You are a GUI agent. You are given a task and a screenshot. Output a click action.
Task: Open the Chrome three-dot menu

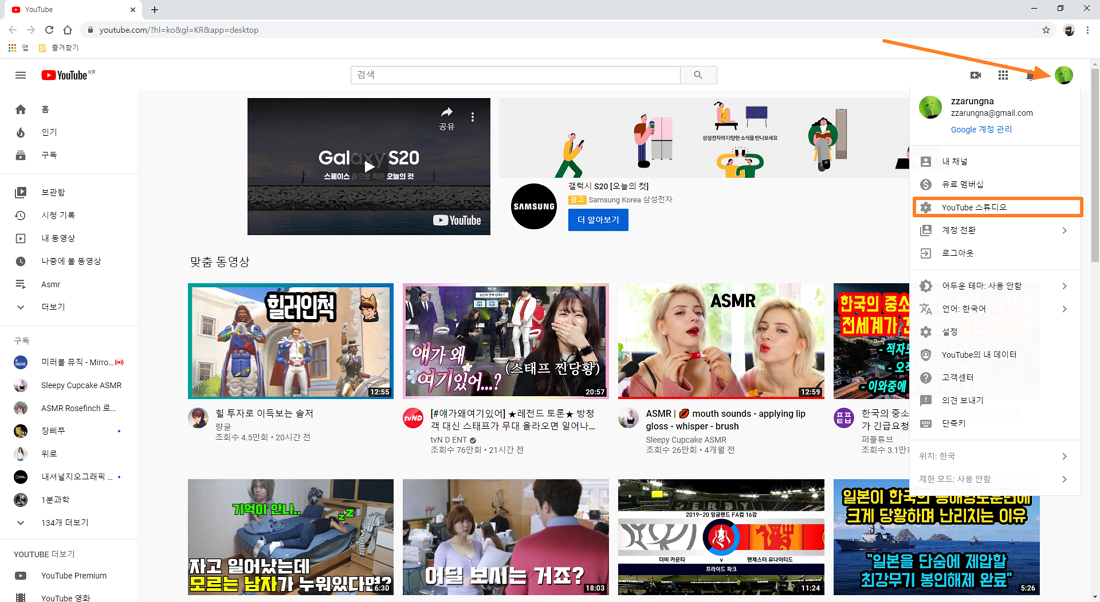(1088, 30)
